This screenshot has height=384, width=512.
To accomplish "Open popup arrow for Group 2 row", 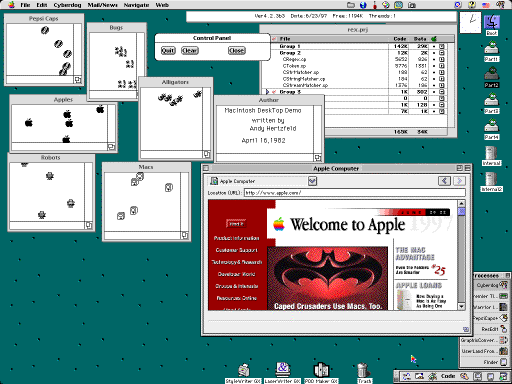I will (442, 53).
